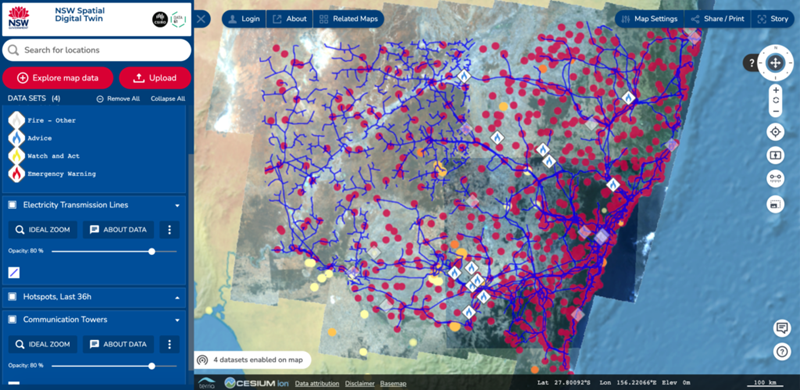Image resolution: width=800 pixels, height=390 pixels.
Task: Open the split-screen compare tool icon
Action: 776,155
